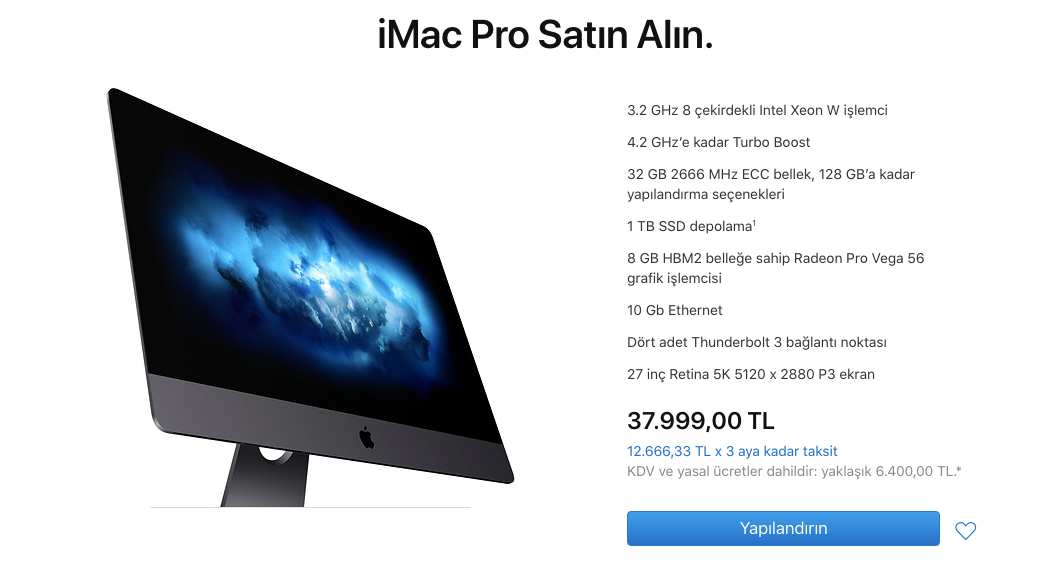Click the Radeon Pro Vega 56 spec line
Viewport: 1060px width, 564px height.
(x=775, y=268)
